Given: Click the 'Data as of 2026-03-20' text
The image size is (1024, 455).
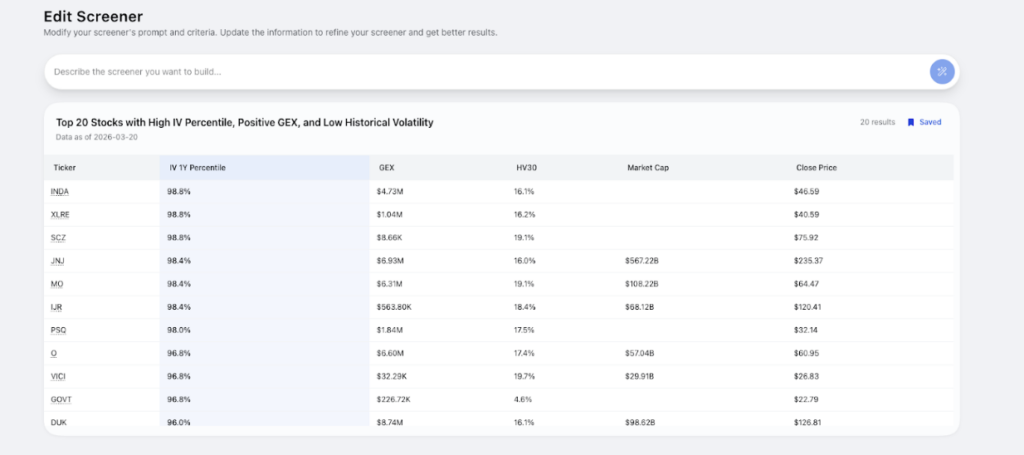Looking at the screenshot, I should (x=97, y=137).
